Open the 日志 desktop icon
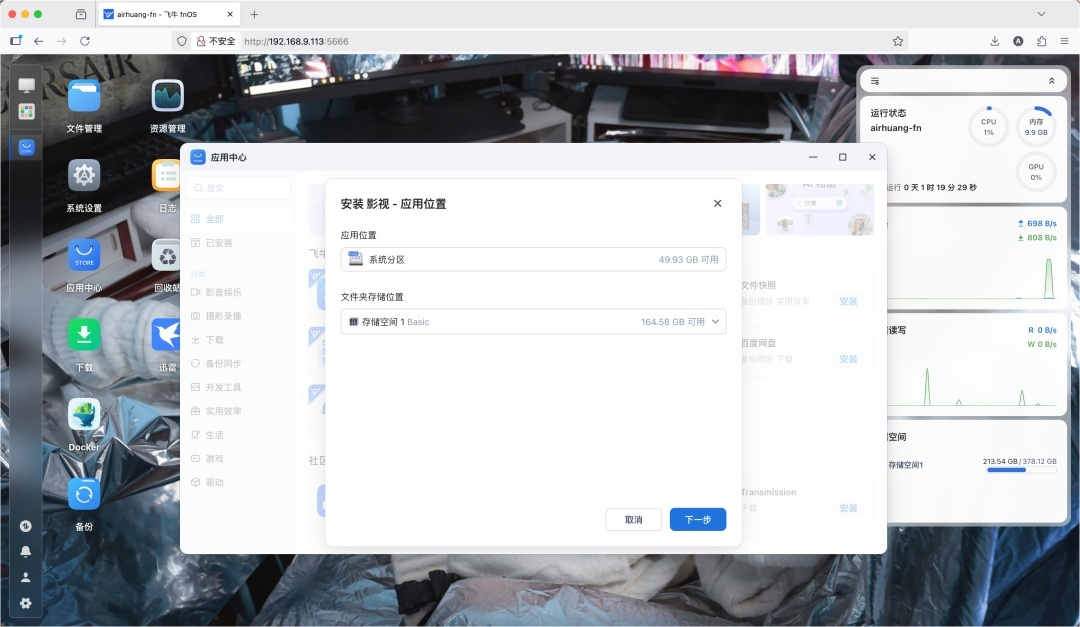Image resolution: width=1080 pixels, height=627 pixels. (166, 176)
